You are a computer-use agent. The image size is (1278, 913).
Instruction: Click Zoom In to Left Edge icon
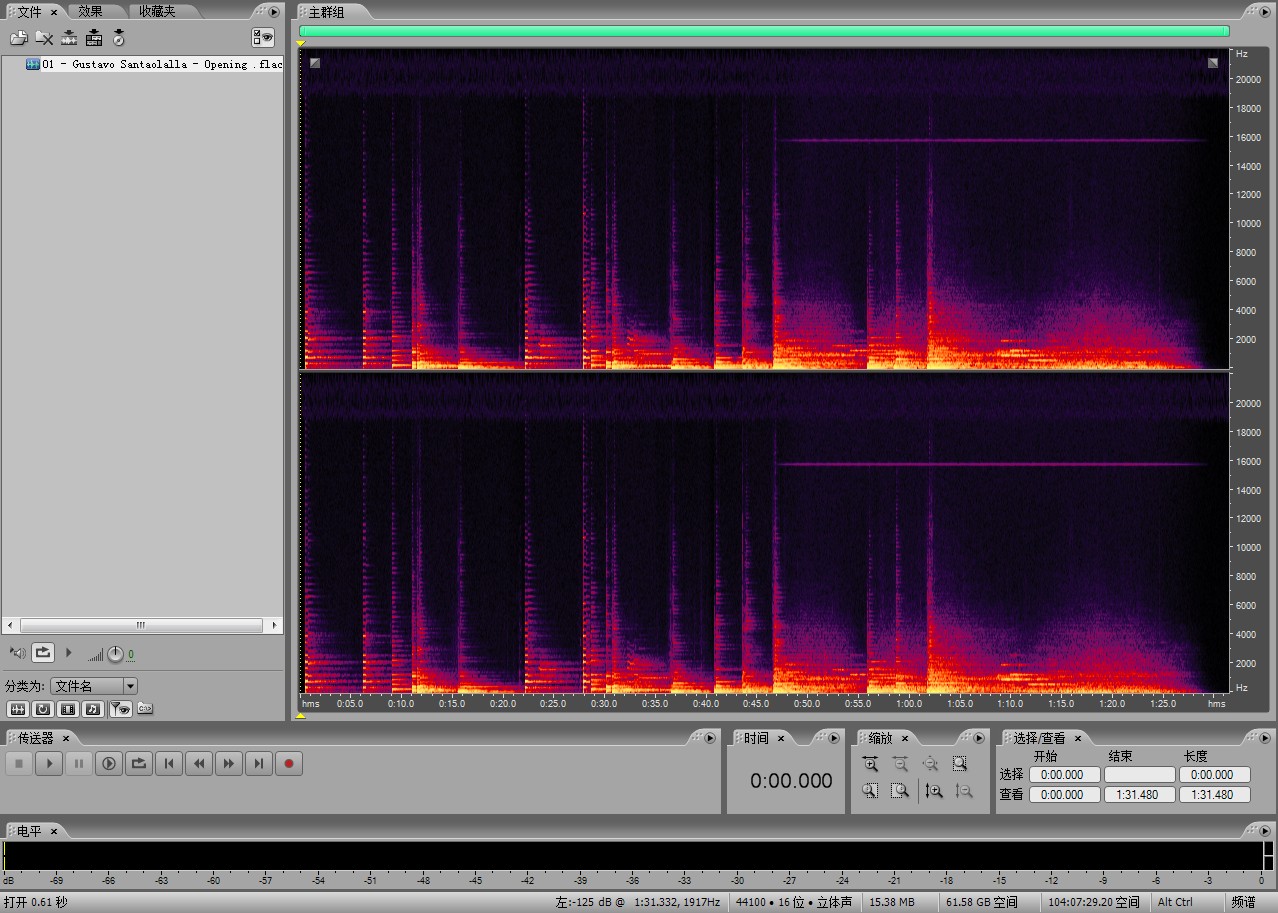870,791
